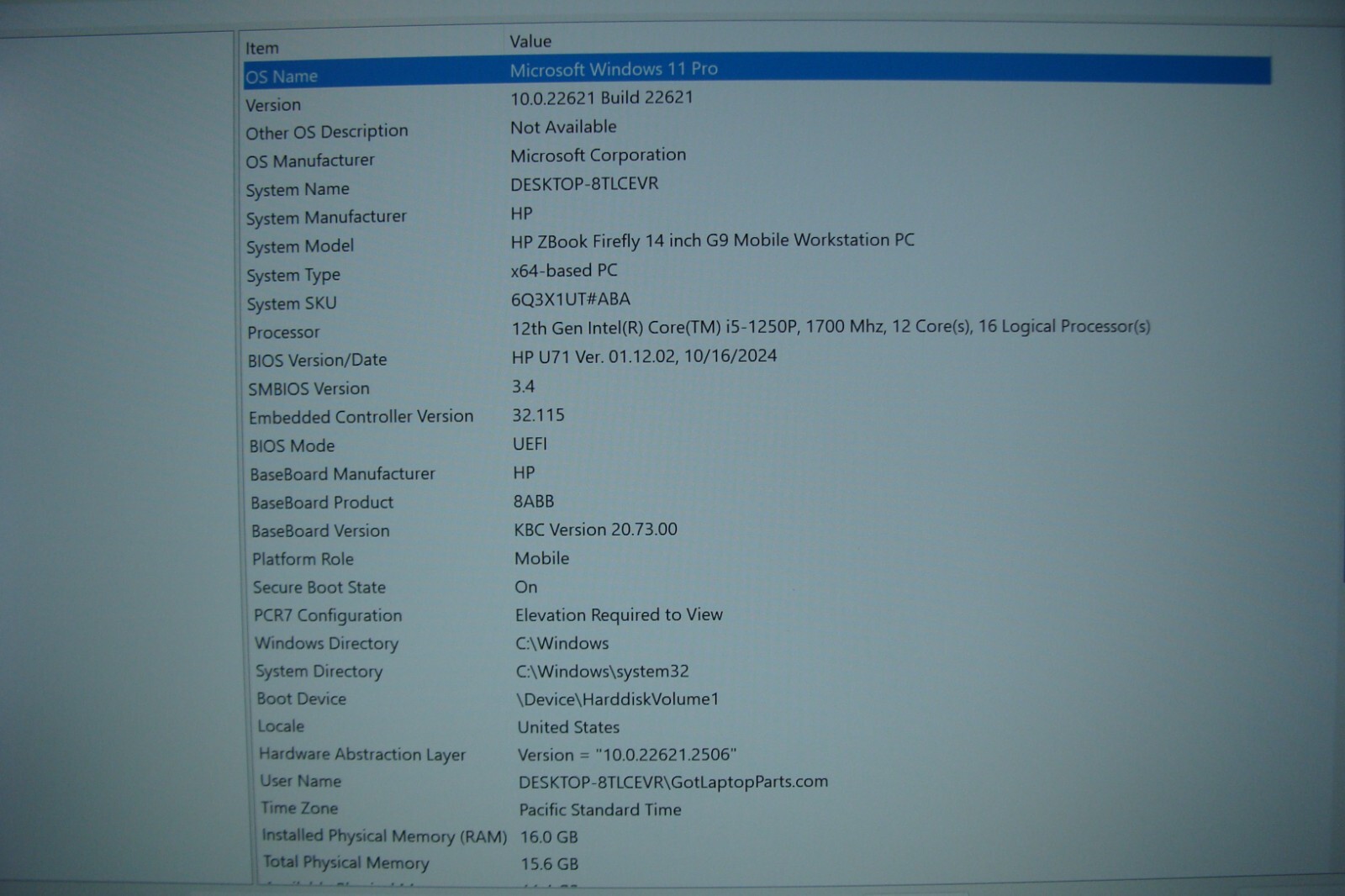The width and height of the screenshot is (1345, 896).
Task: Click the value 10.0.22621 Build 22621
Action: point(602,98)
